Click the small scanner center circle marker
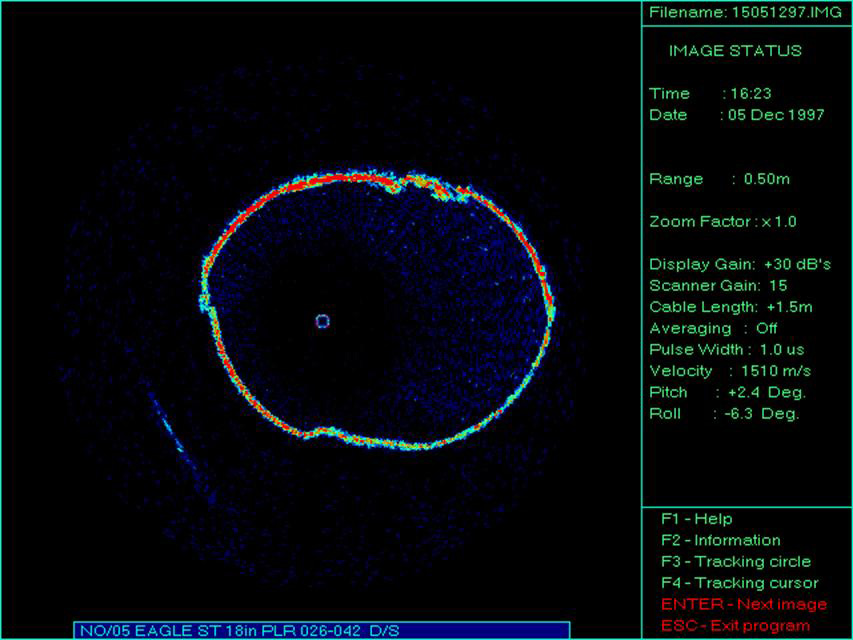This screenshot has width=853, height=640. (323, 322)
